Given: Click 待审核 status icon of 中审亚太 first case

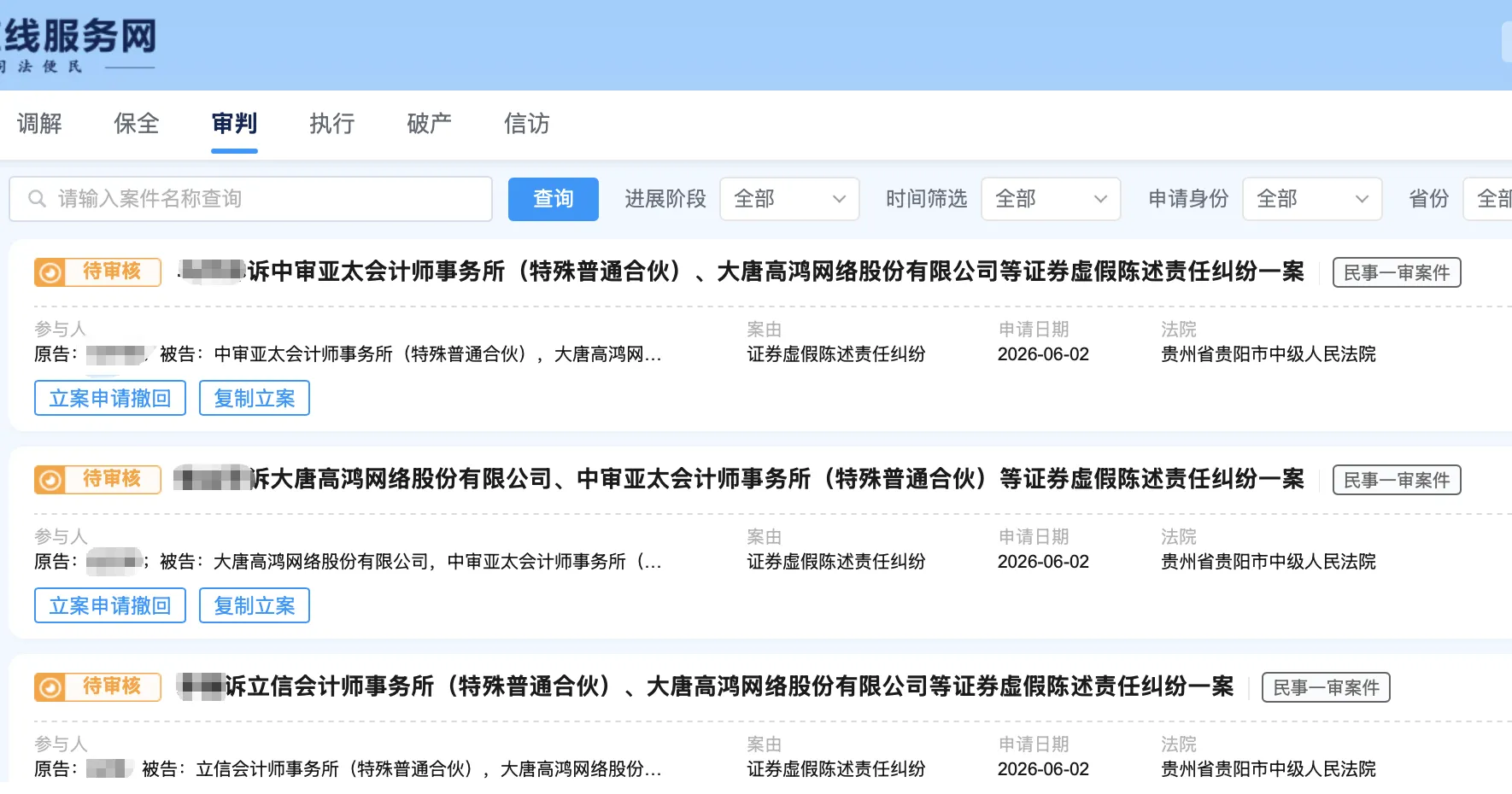Looking at the screenshot, I should pyautogui.click(x=50, y=272).
